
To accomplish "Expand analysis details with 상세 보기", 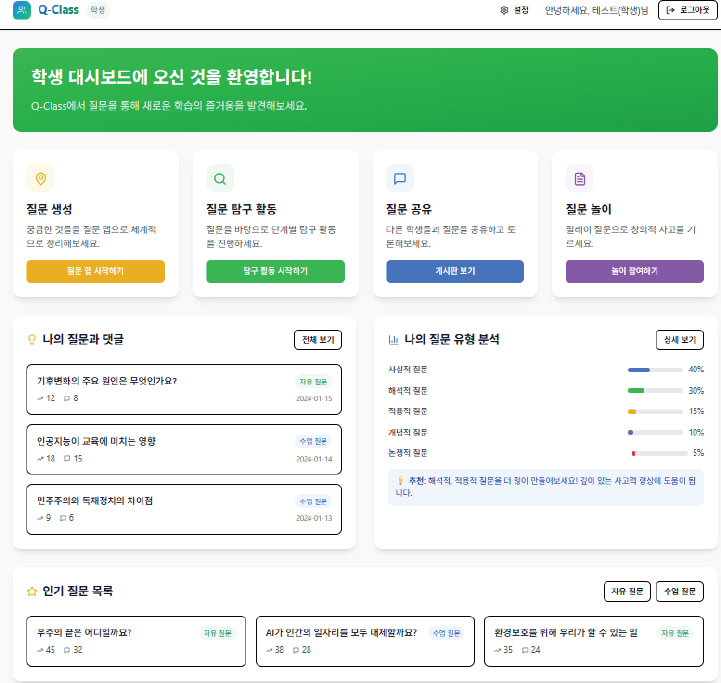I will tap(679, 340).
